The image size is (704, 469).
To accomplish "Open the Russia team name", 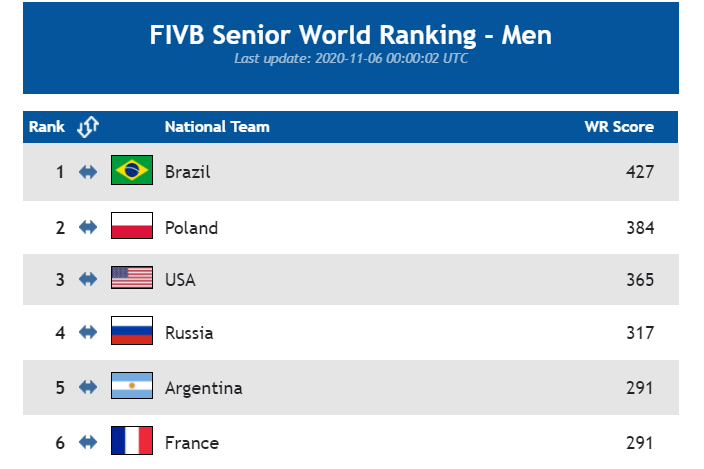I will [189, 333].
